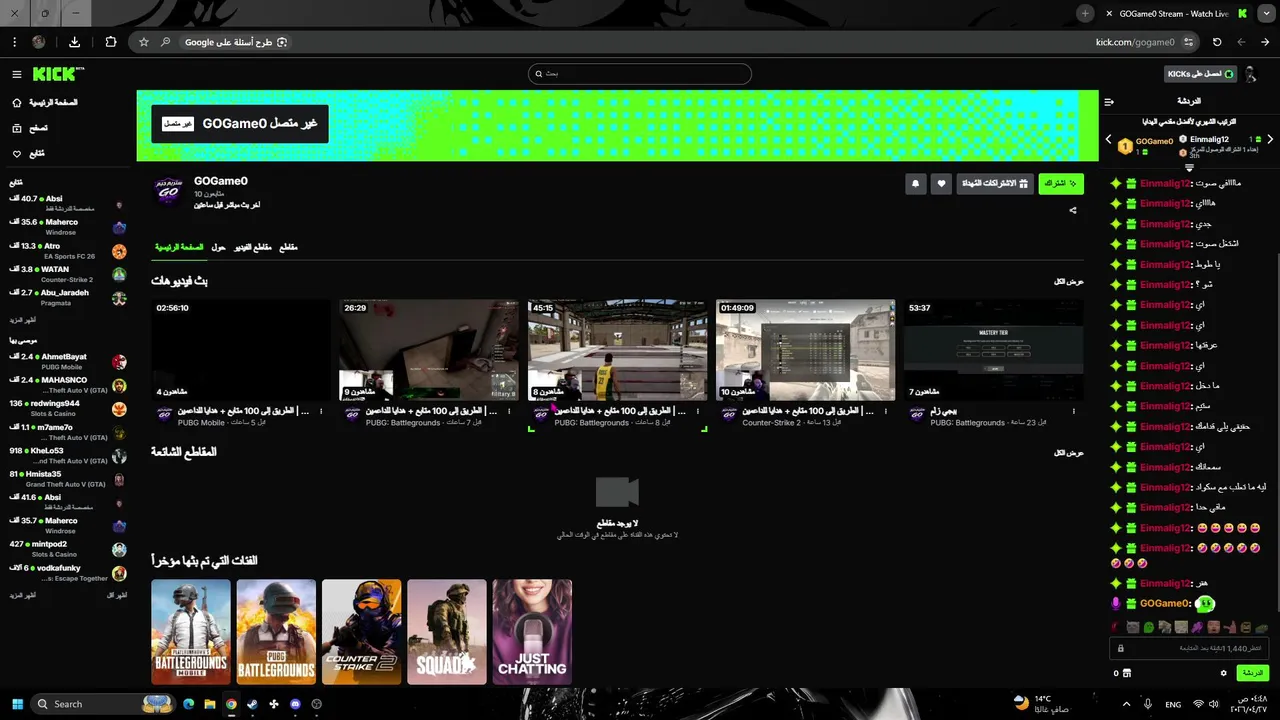The width and height of the screenshot is (1280, 720).
Task: Open the browser extensions puzzle icon
Action: click(x=111, y=42)
